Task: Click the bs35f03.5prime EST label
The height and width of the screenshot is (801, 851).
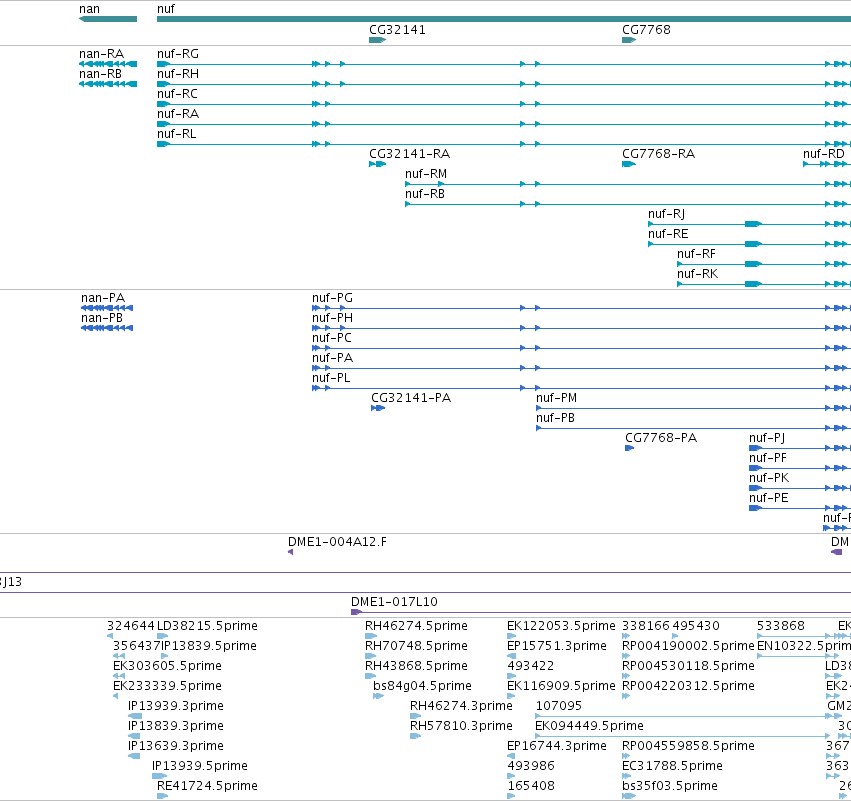Action: point(670,786)
